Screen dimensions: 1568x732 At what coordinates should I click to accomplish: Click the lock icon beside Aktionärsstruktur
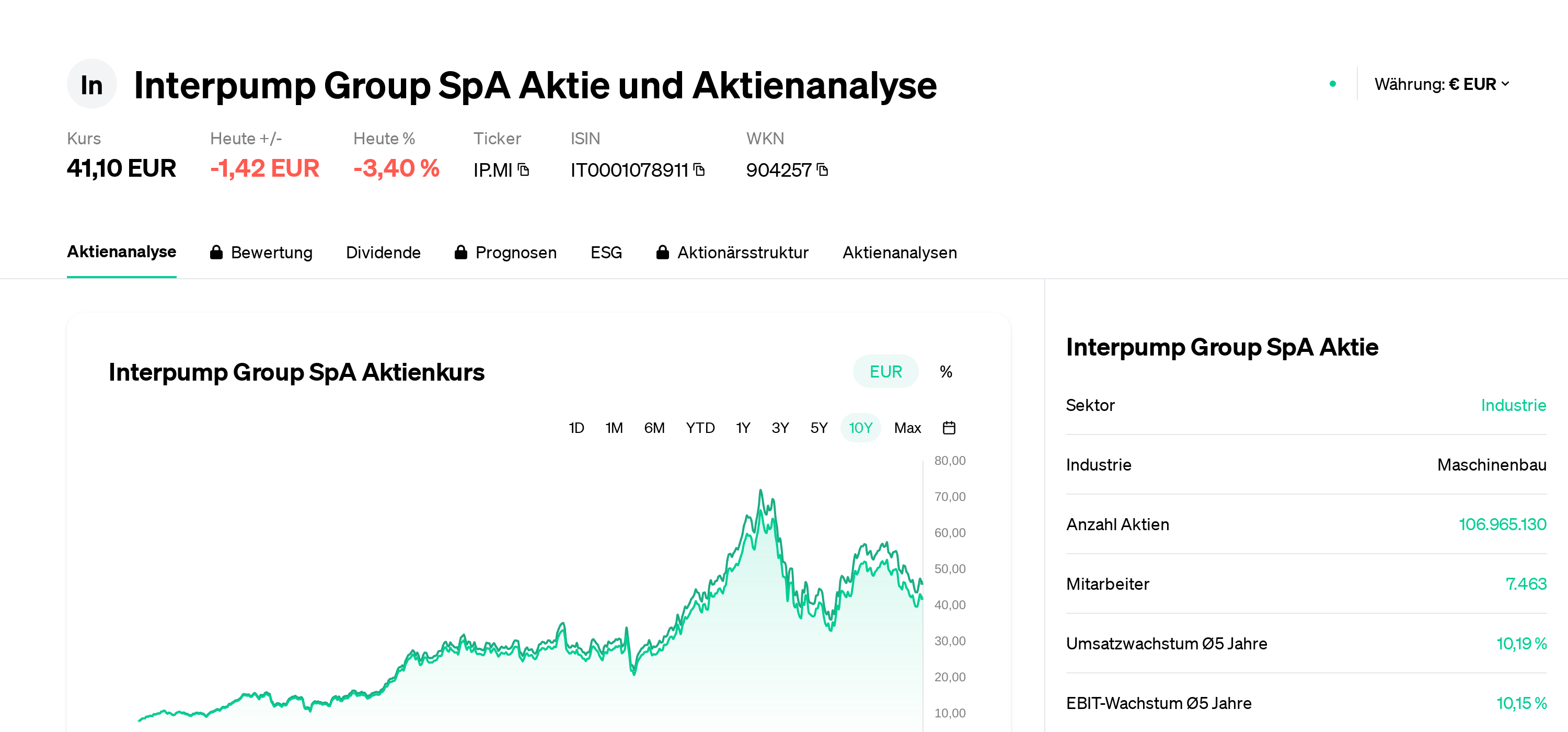pyautogui.click(x=663, y=252)
